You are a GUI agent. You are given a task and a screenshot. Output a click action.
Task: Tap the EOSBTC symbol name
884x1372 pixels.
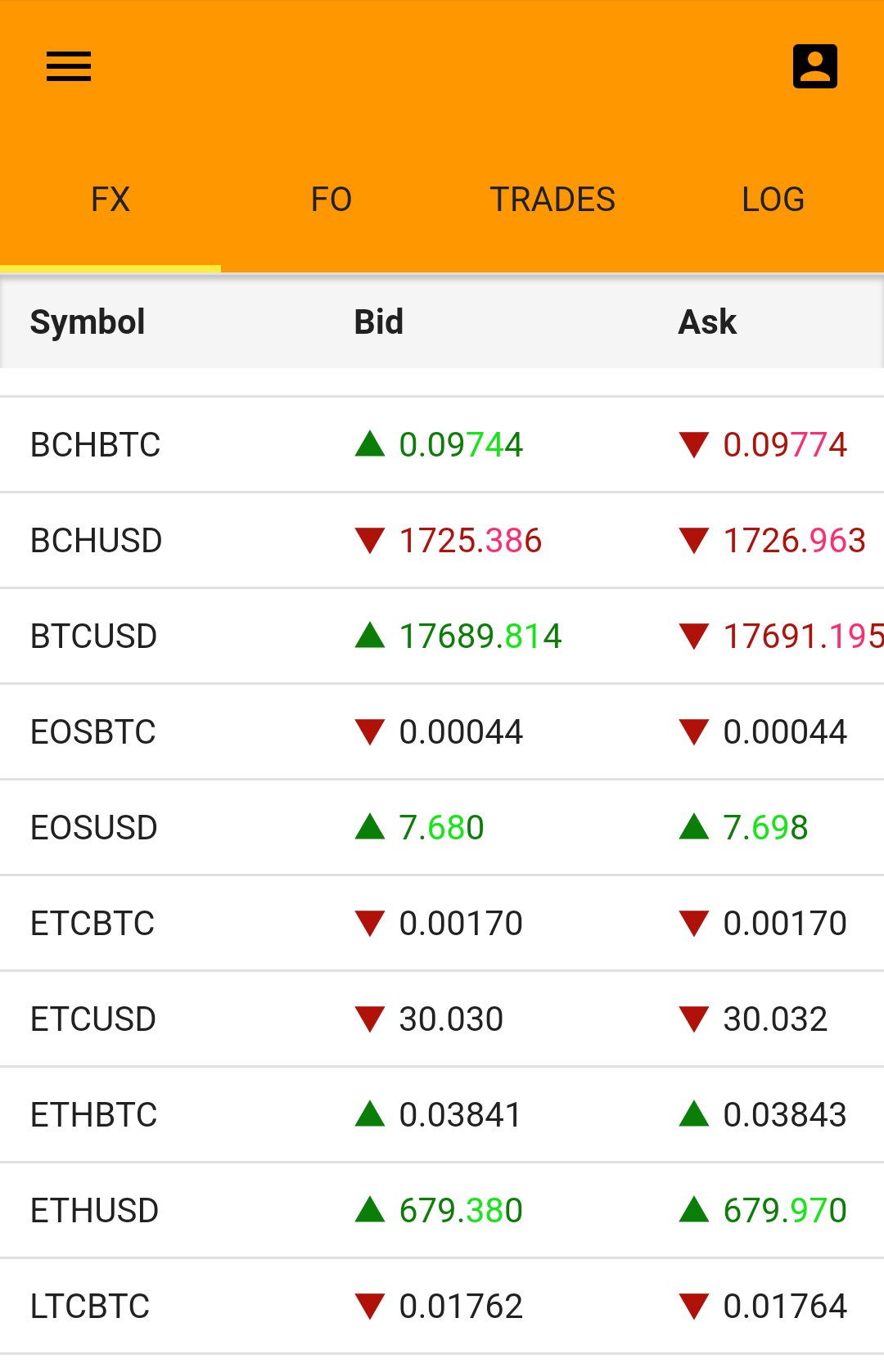click(x=93, y=732)
